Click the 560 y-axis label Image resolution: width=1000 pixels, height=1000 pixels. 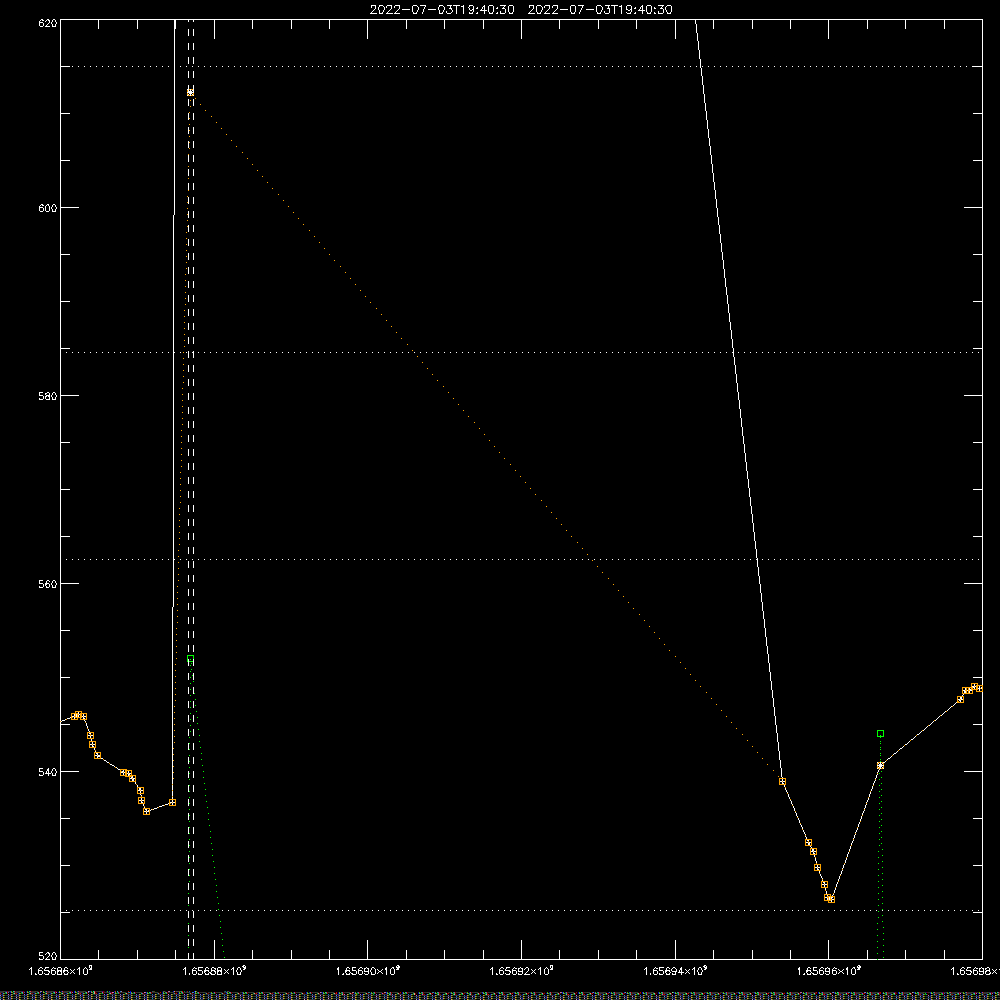click(48, 584)
